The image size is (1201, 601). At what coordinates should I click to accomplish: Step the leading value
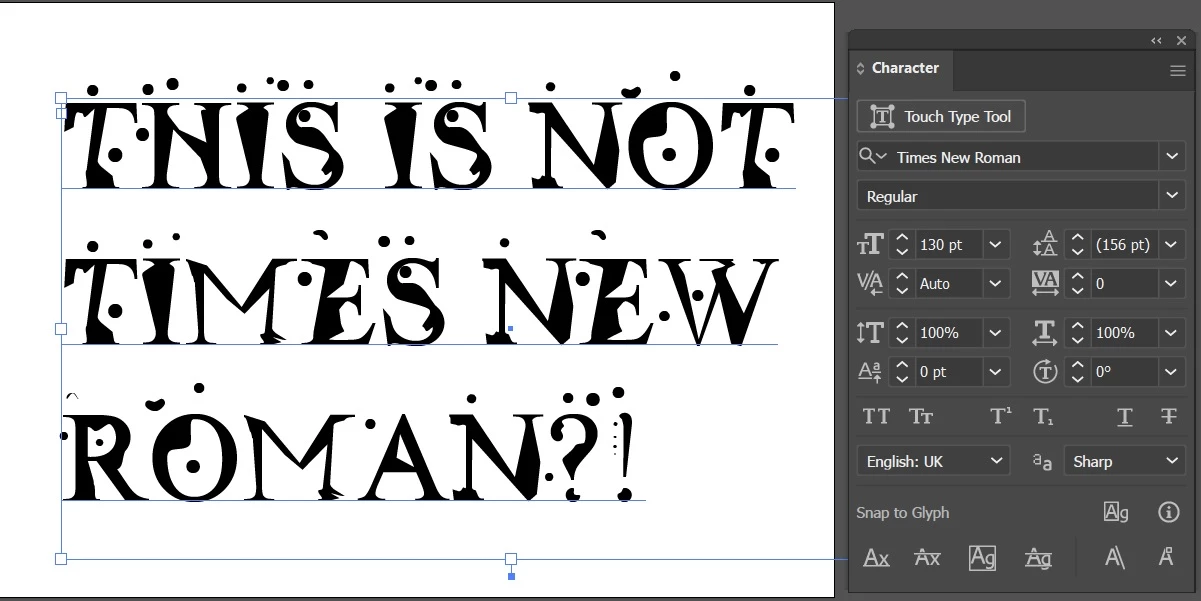click(x=1077, y=244)
